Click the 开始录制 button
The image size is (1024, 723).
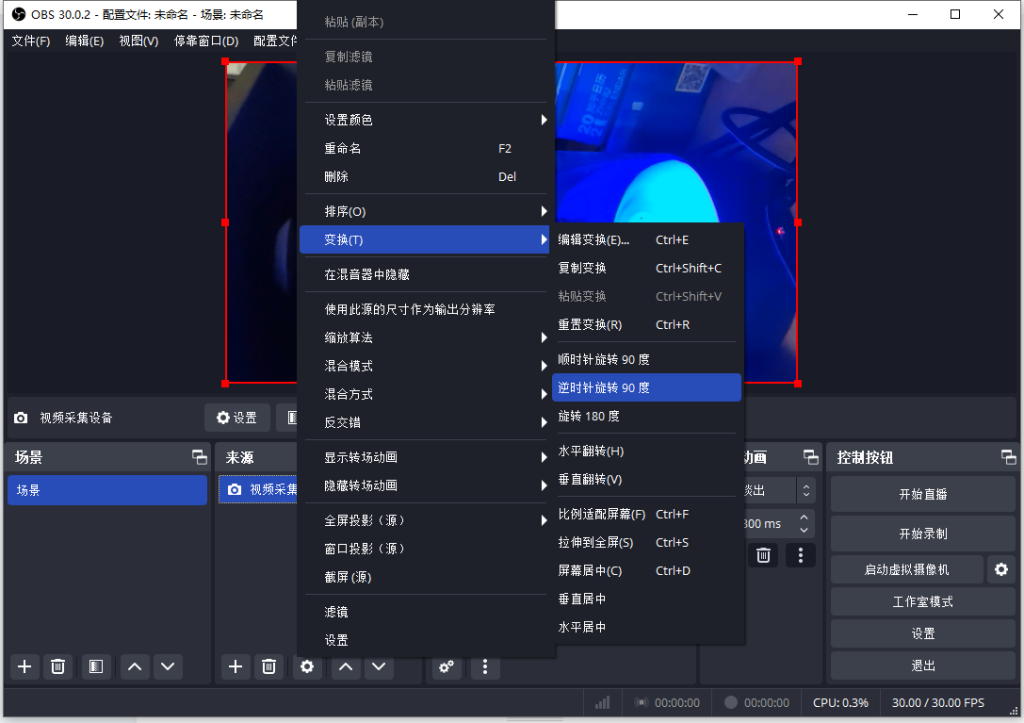921,531
